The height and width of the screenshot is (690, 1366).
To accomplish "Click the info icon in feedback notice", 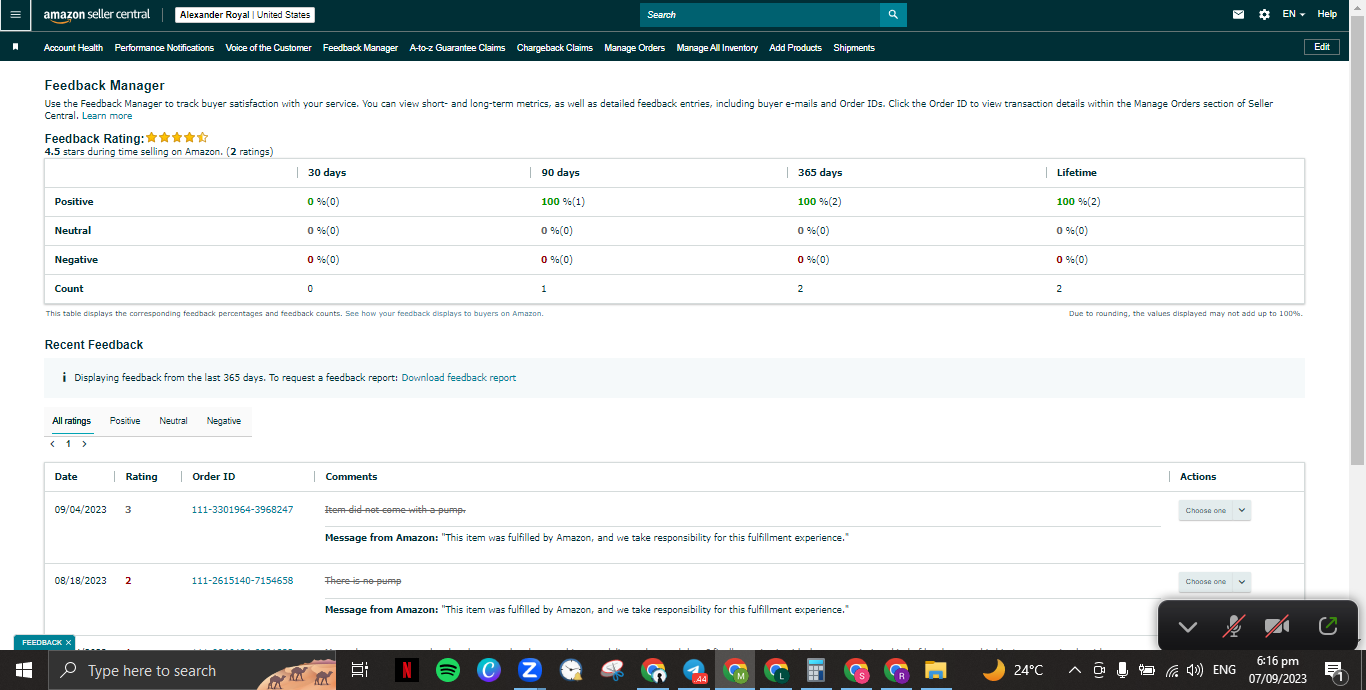I will pos(64,378).
